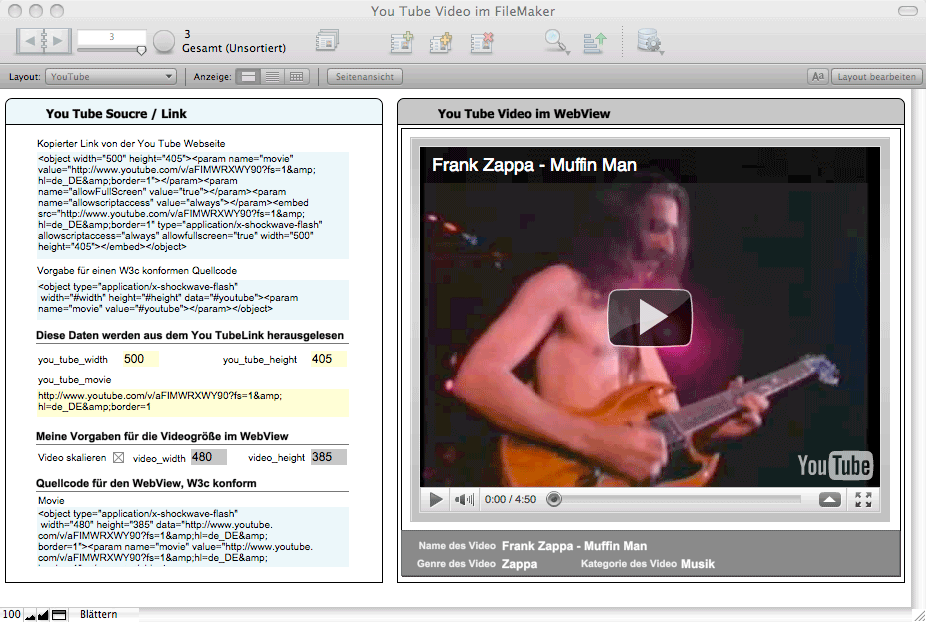Toggle the Video skalieren checkbox

point(118,458)
